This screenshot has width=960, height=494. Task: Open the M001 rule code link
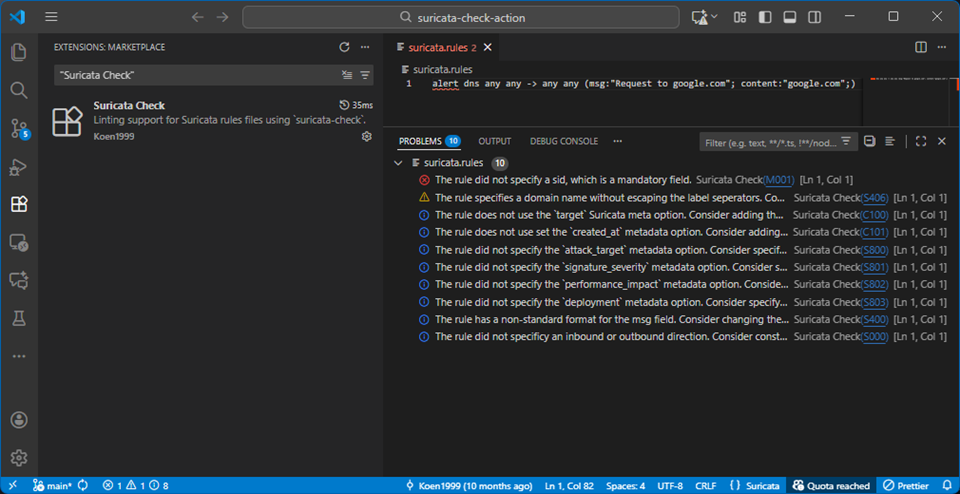tap(779, 180)
